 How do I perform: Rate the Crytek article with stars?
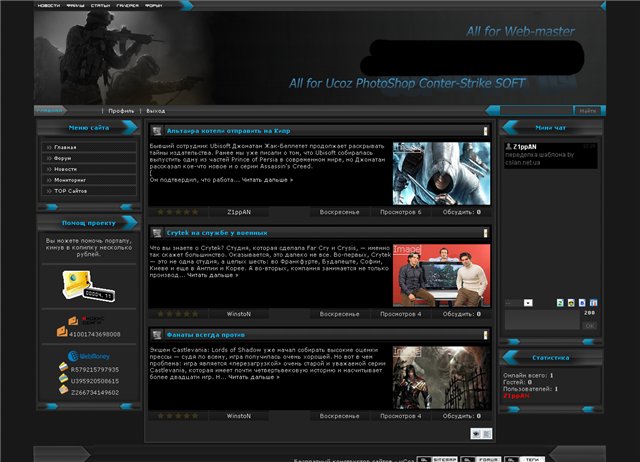click(x=178, y=314)
